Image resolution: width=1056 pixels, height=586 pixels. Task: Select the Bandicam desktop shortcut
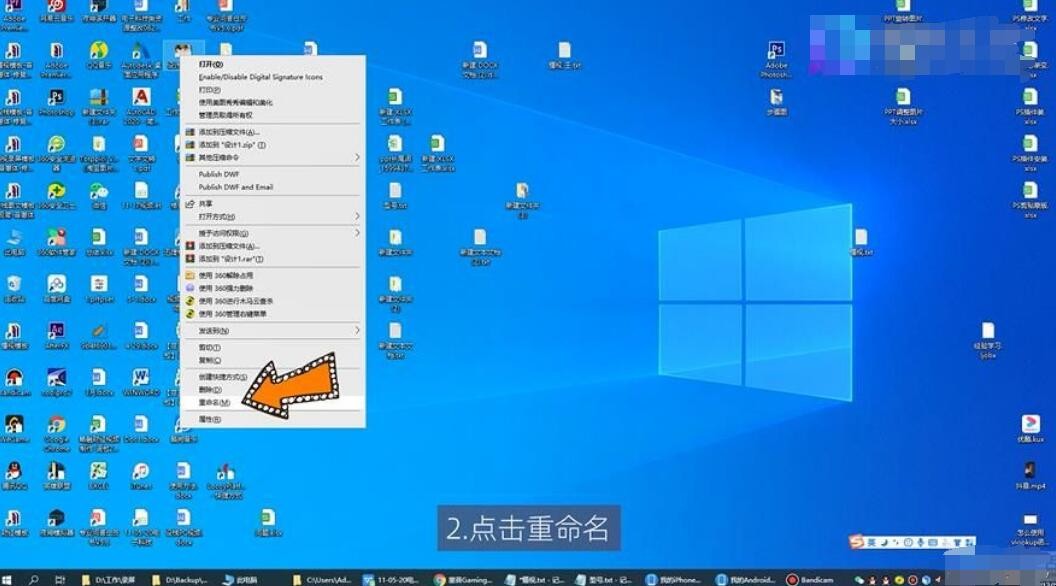[x=14, y=382]
